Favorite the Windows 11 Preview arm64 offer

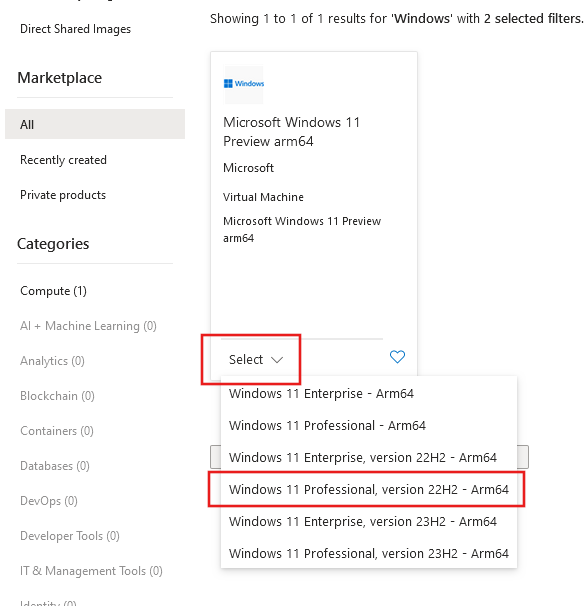tap(397, 357)
